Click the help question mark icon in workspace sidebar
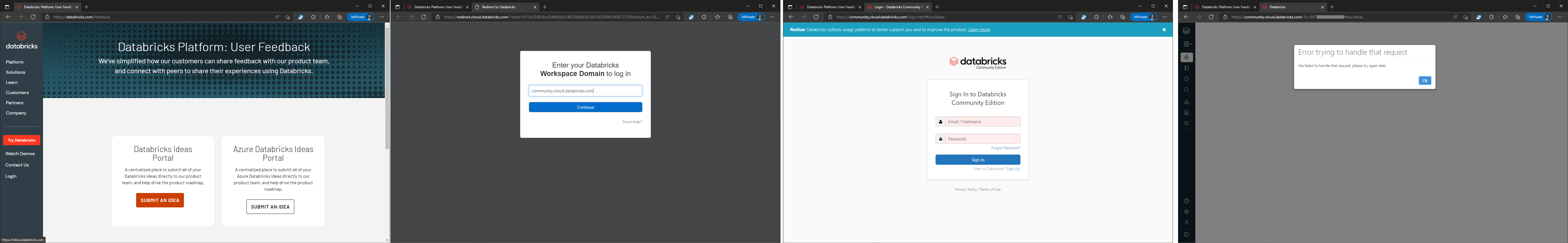 (x=1186, y=201)
